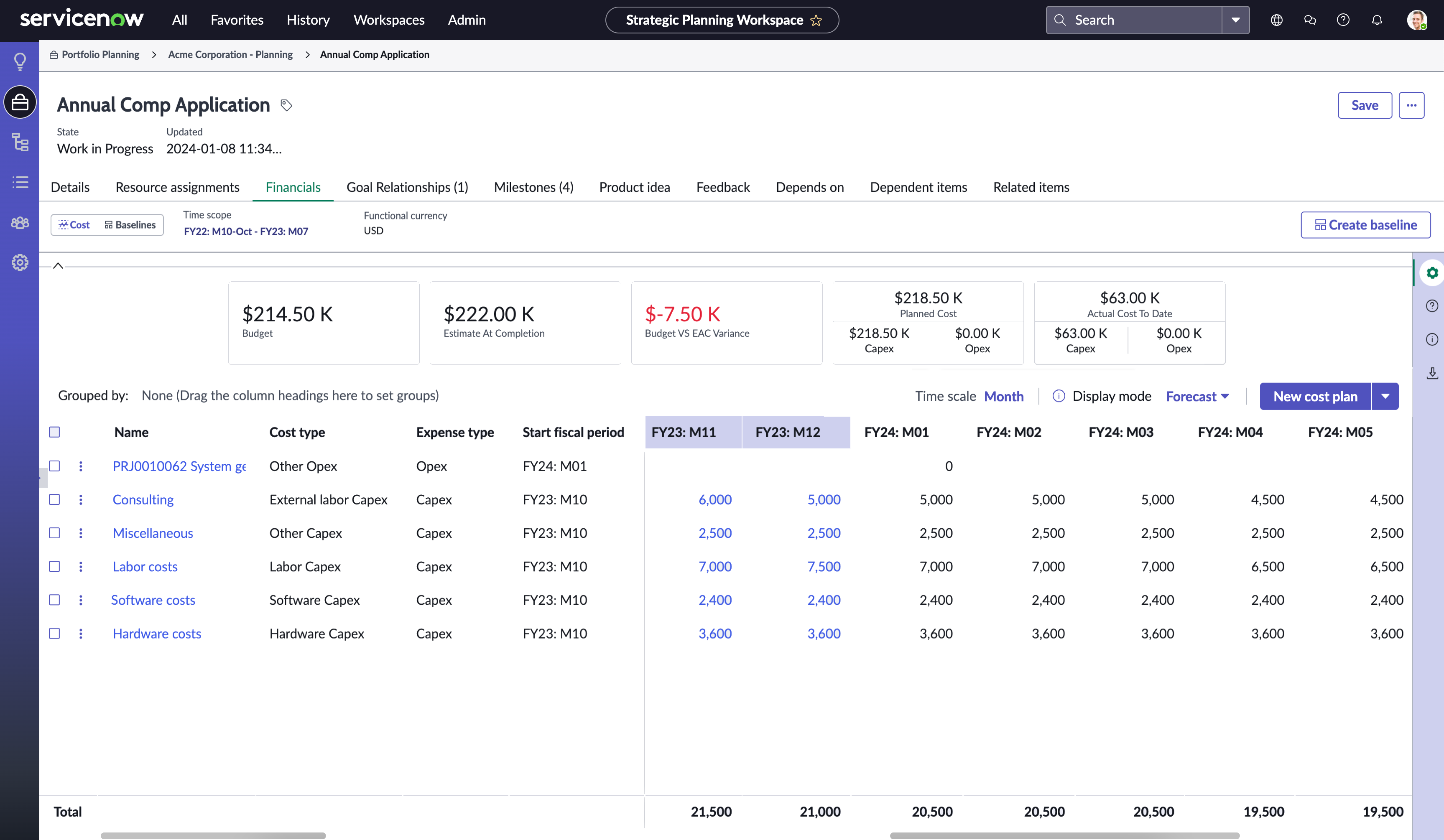The image size is (1444, 840).
Task: Expand the New cost plan dropdown arrow
Action: (1385, 397)
